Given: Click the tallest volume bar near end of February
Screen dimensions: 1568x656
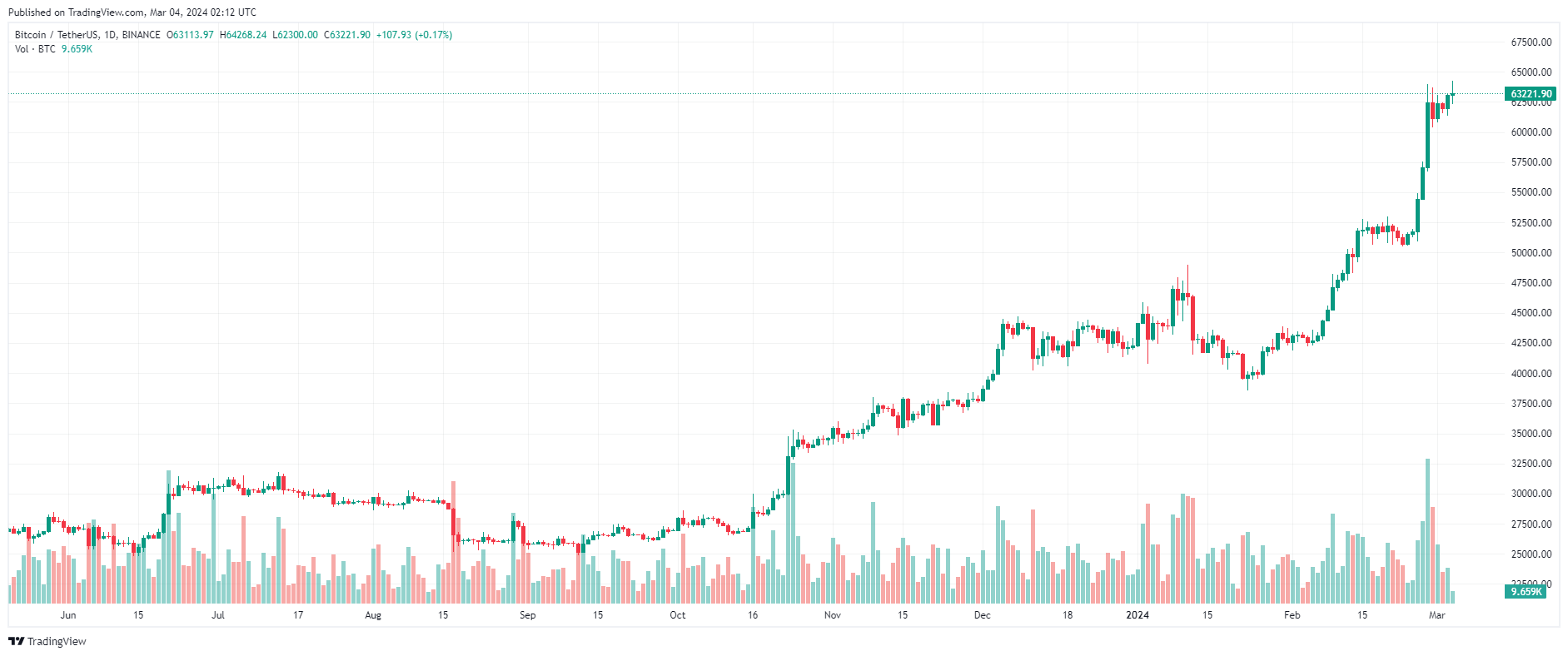Looking at the screenshot, I should point(1427,531).
